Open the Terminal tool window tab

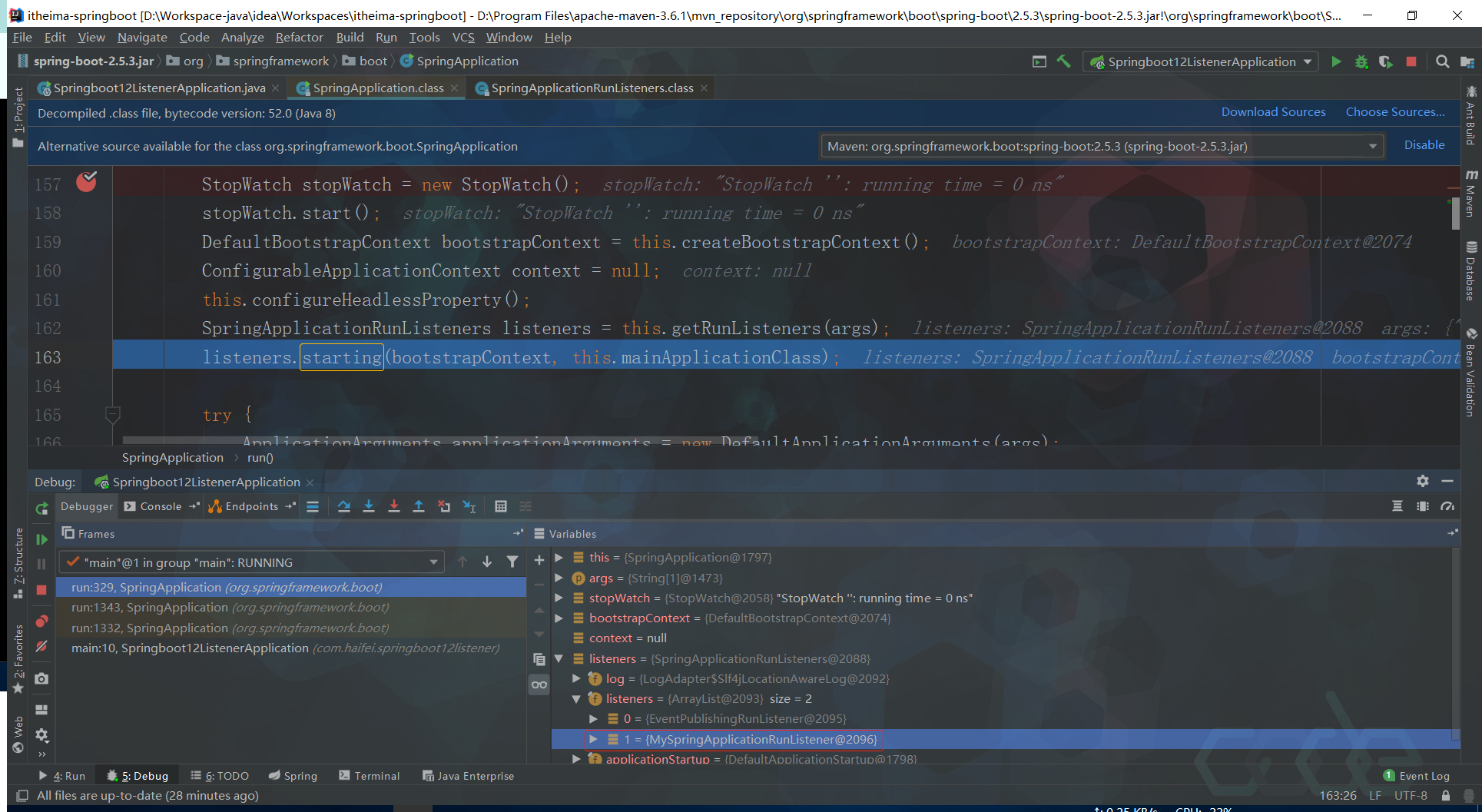[370, 776]
